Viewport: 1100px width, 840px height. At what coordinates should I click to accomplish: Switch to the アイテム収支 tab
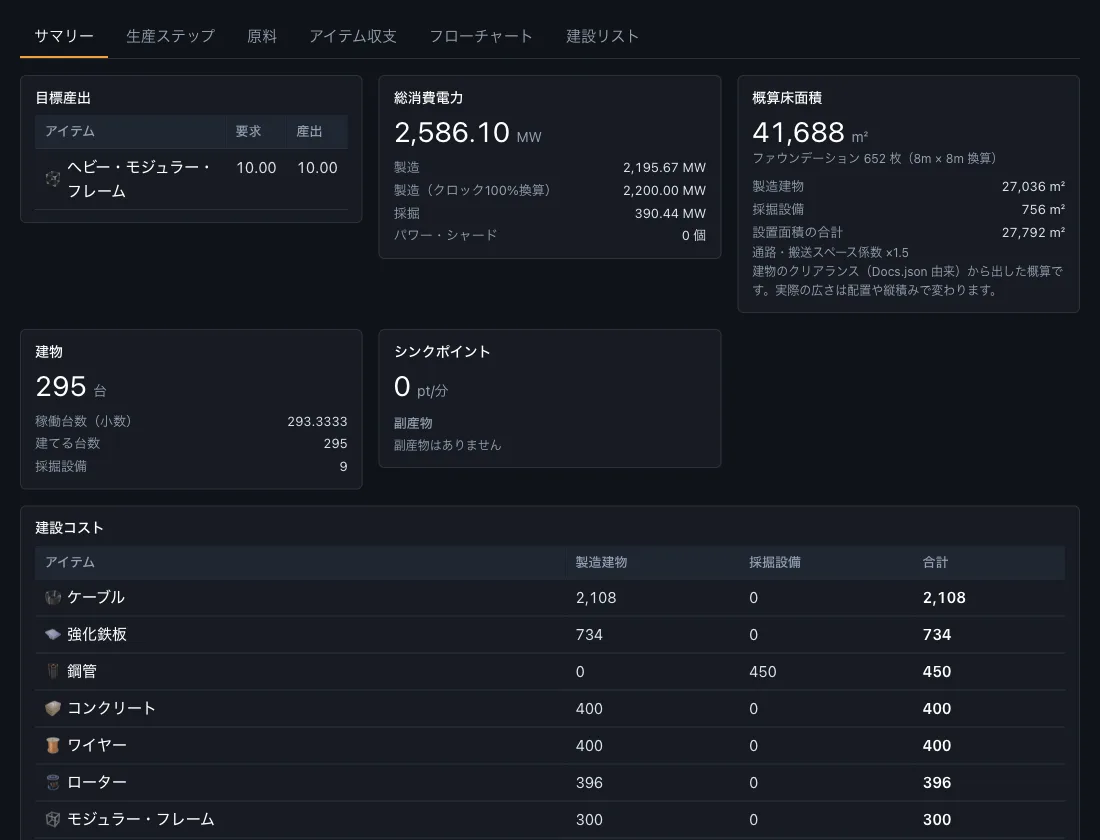tap(353, 36)
